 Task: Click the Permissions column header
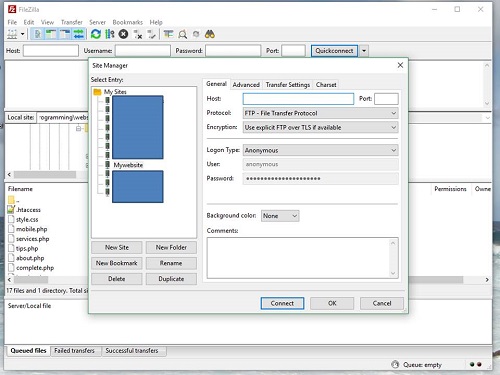(450, 189)
